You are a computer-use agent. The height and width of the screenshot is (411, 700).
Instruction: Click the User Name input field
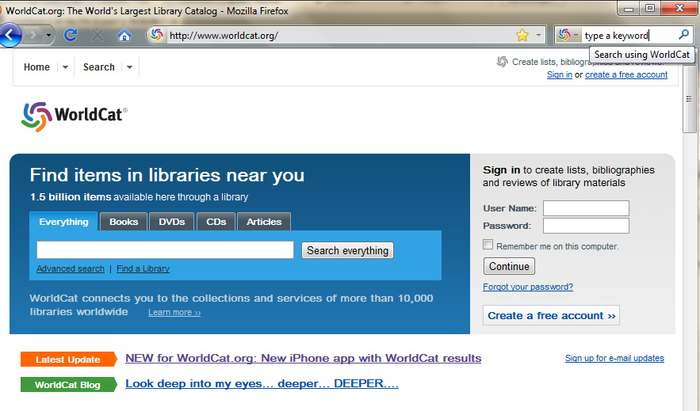(586, 208)
